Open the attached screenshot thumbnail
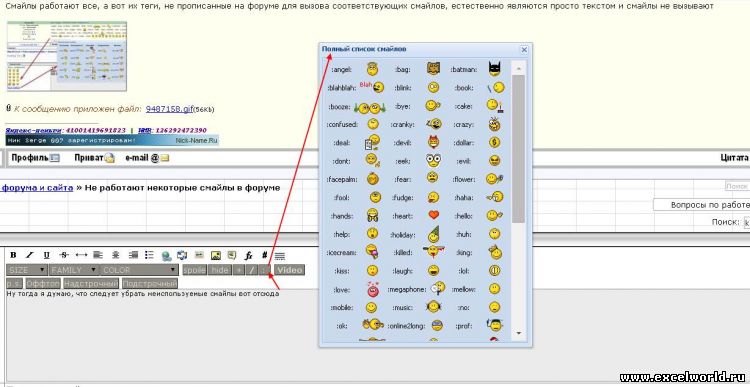 click(x=66, y=56)
